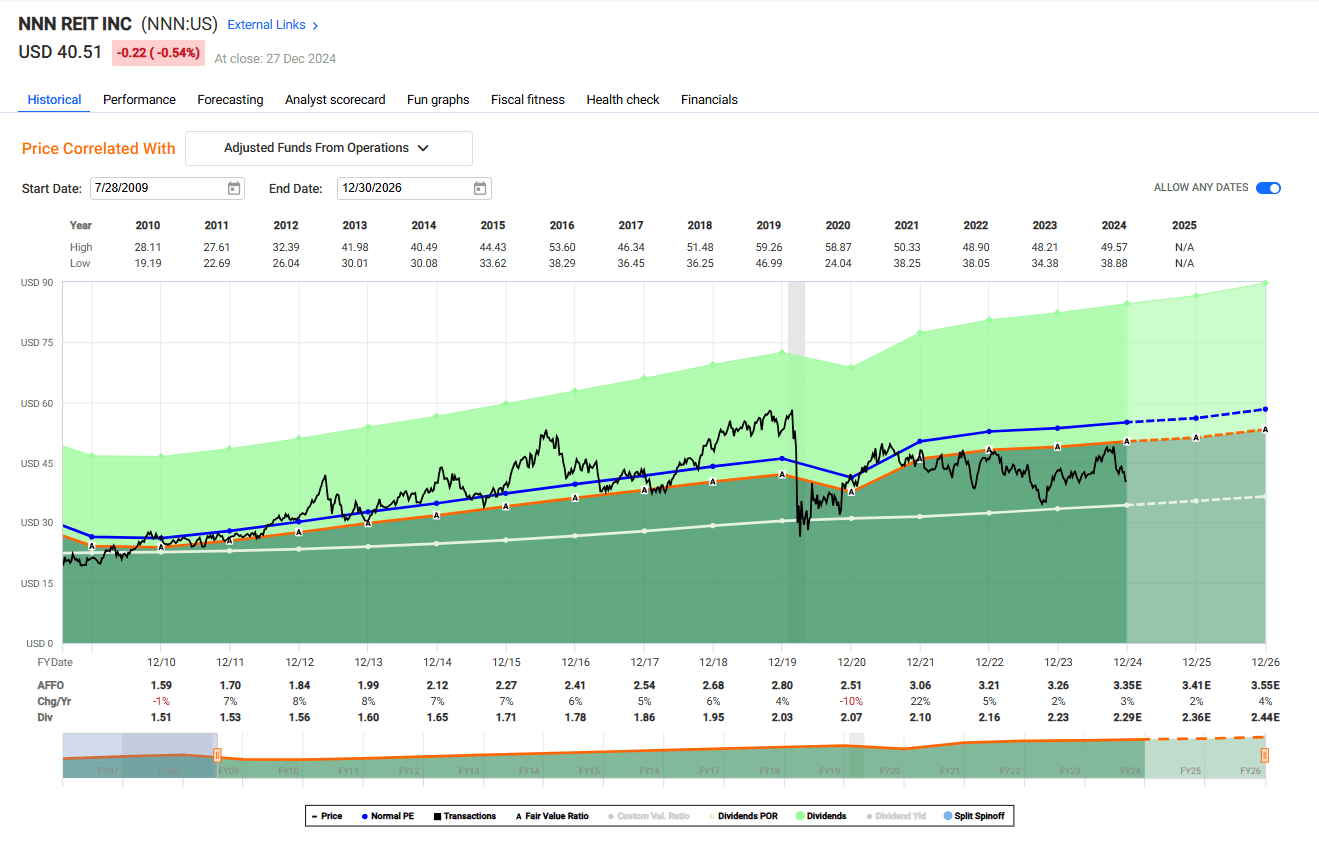The image size is (1319, 841).
Task: Open the End Date calendar picker
Action: coord(479,188)
